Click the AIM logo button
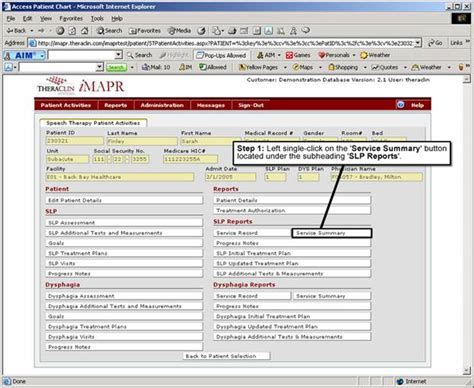The image size is (474, 388). [24, 55]
